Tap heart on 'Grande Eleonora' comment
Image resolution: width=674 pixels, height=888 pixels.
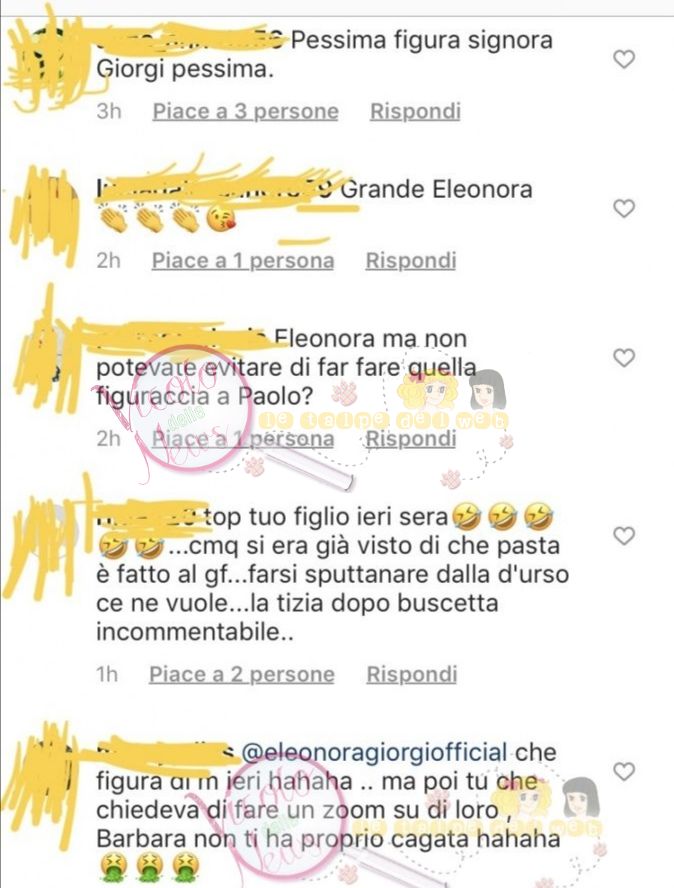coord(624,209)
